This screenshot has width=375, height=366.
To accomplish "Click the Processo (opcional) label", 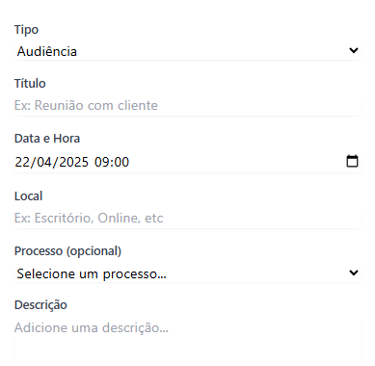I will pyautogui.click(x=68, y=251).
